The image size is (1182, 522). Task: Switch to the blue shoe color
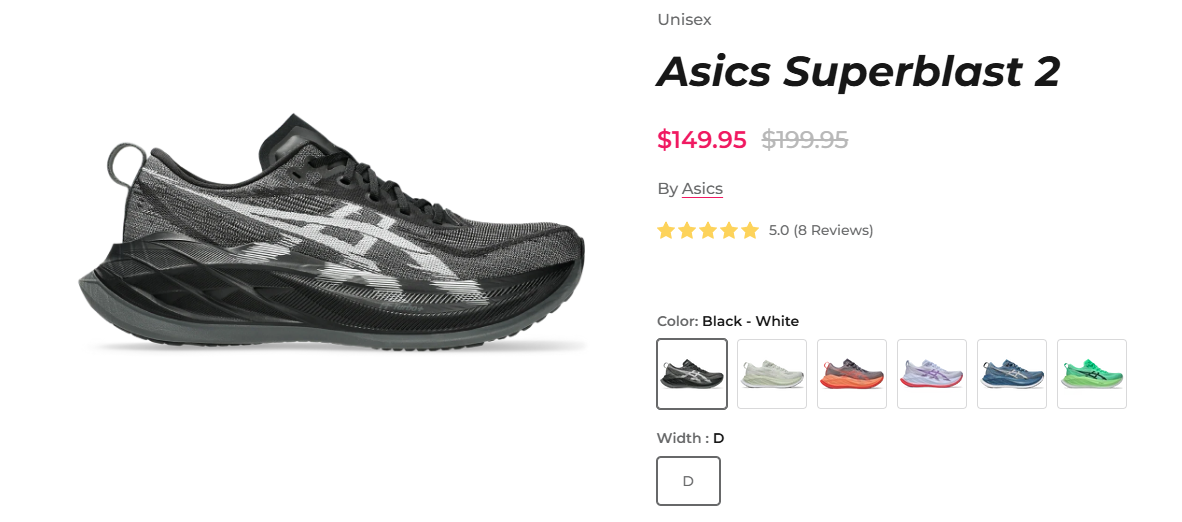(1012, 374)
